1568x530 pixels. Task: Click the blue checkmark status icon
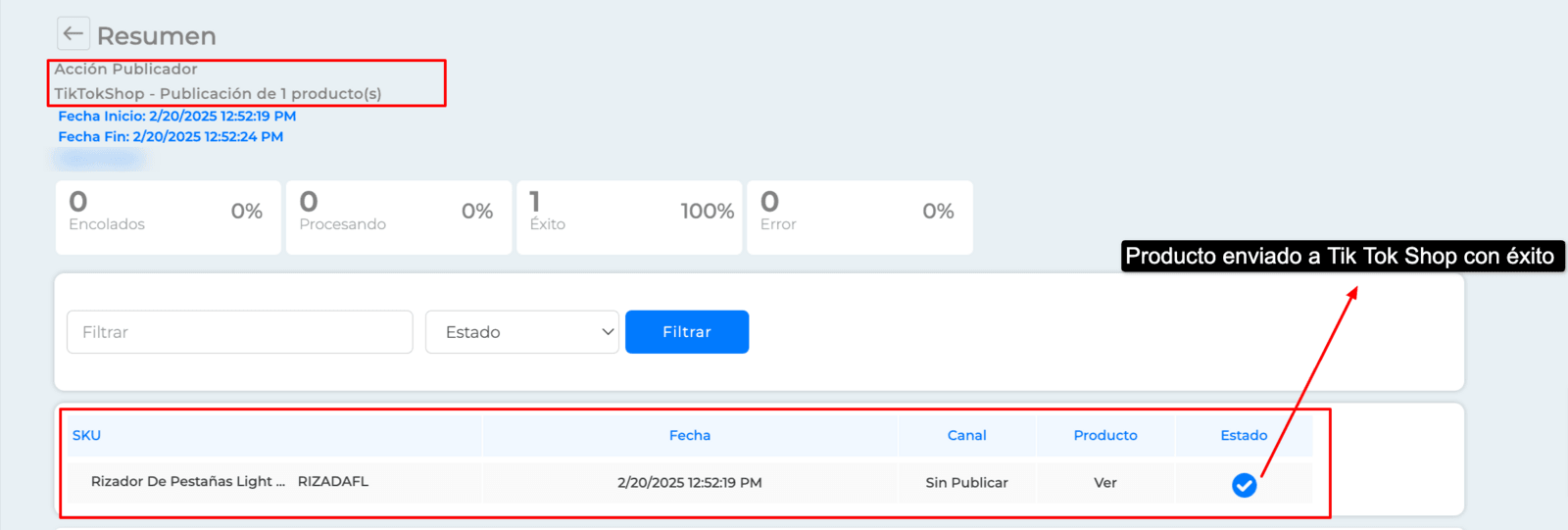click(1244, 485)
